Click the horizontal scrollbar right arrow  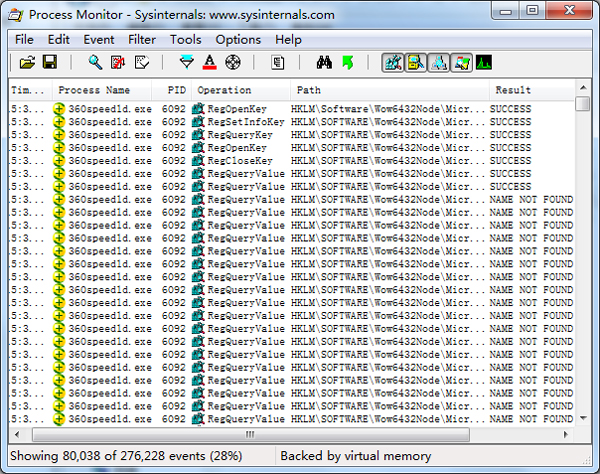[x=566, y=434]
